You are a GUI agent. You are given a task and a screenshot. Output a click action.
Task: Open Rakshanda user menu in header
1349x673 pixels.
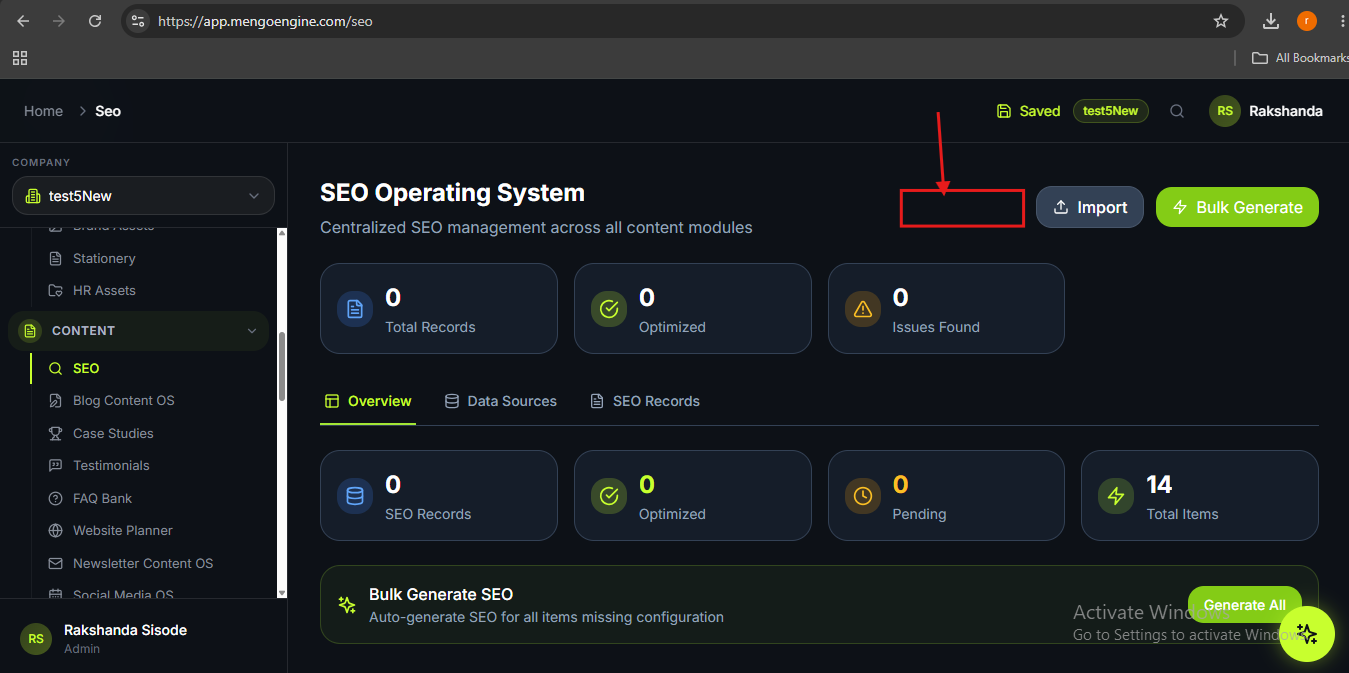click(x=1266, y=111)
